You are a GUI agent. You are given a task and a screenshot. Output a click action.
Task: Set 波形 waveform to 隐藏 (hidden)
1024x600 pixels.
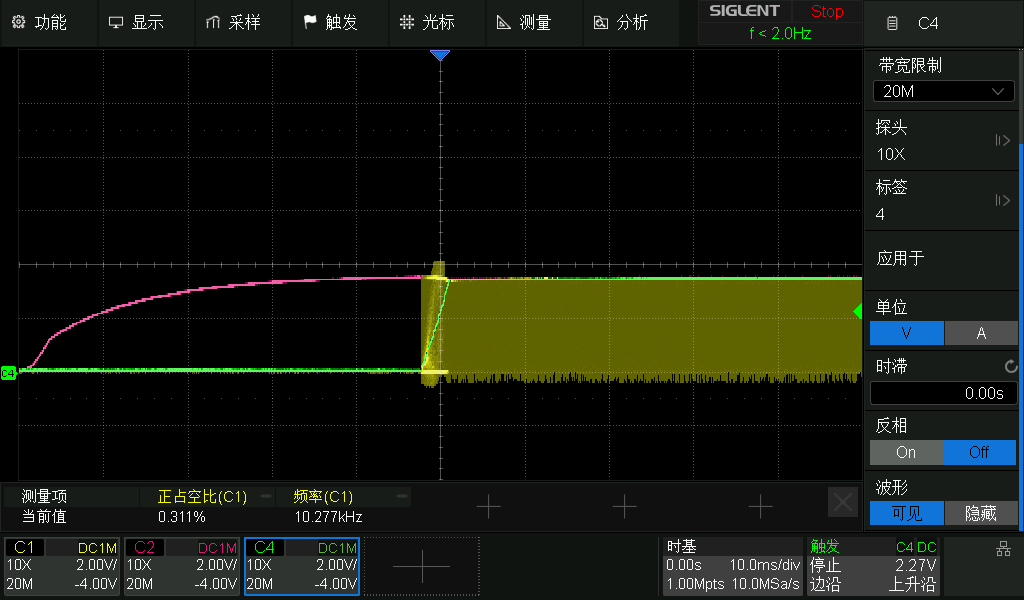coord(981,513)
